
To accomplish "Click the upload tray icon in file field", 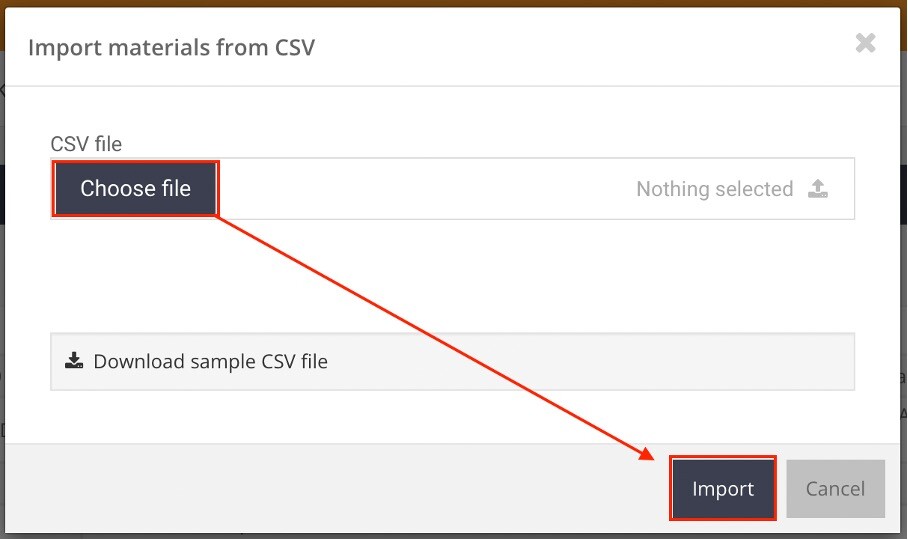I will (818, 189).
